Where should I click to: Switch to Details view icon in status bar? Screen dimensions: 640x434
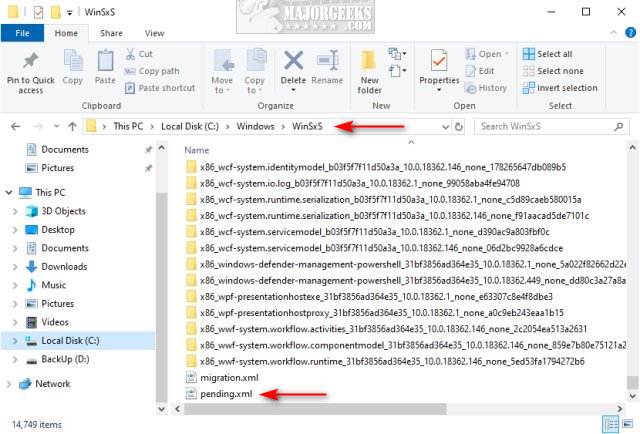coord(610,425)
